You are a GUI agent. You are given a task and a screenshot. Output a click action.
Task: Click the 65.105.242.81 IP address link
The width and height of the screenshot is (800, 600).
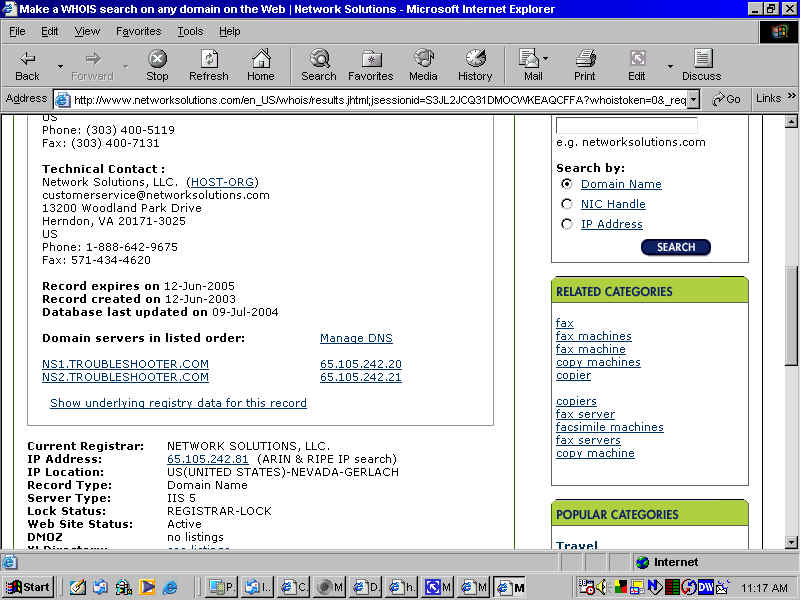[208, 459]
